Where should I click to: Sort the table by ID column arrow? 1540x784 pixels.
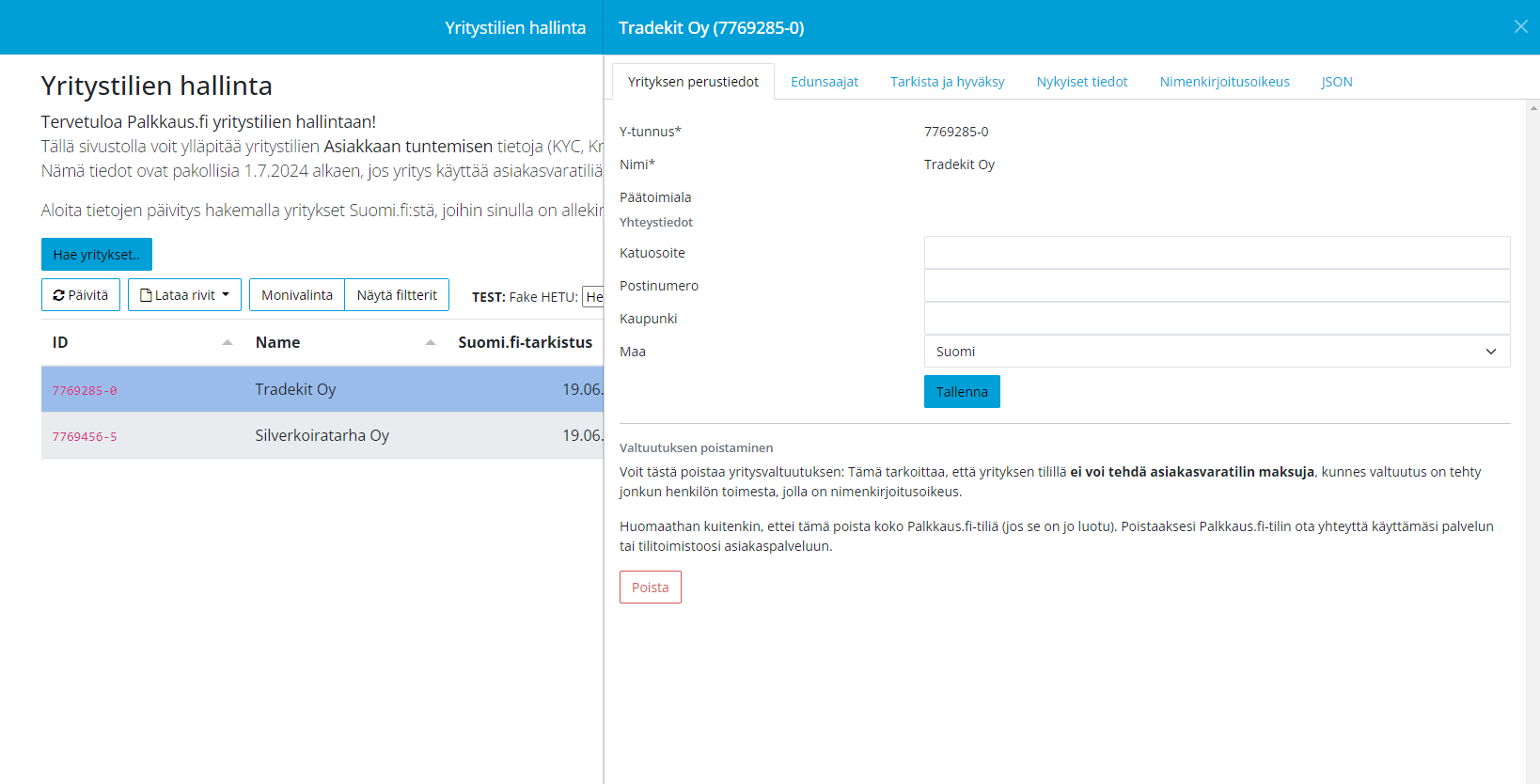click(228, 343)
